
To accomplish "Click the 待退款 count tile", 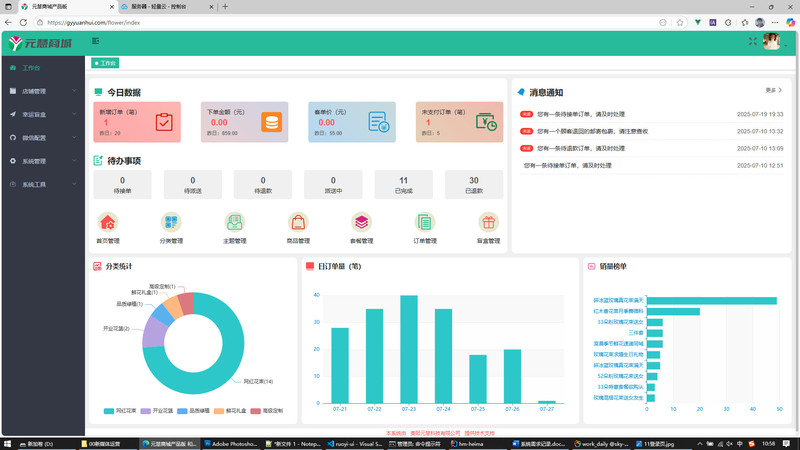I will coord(263,185).
